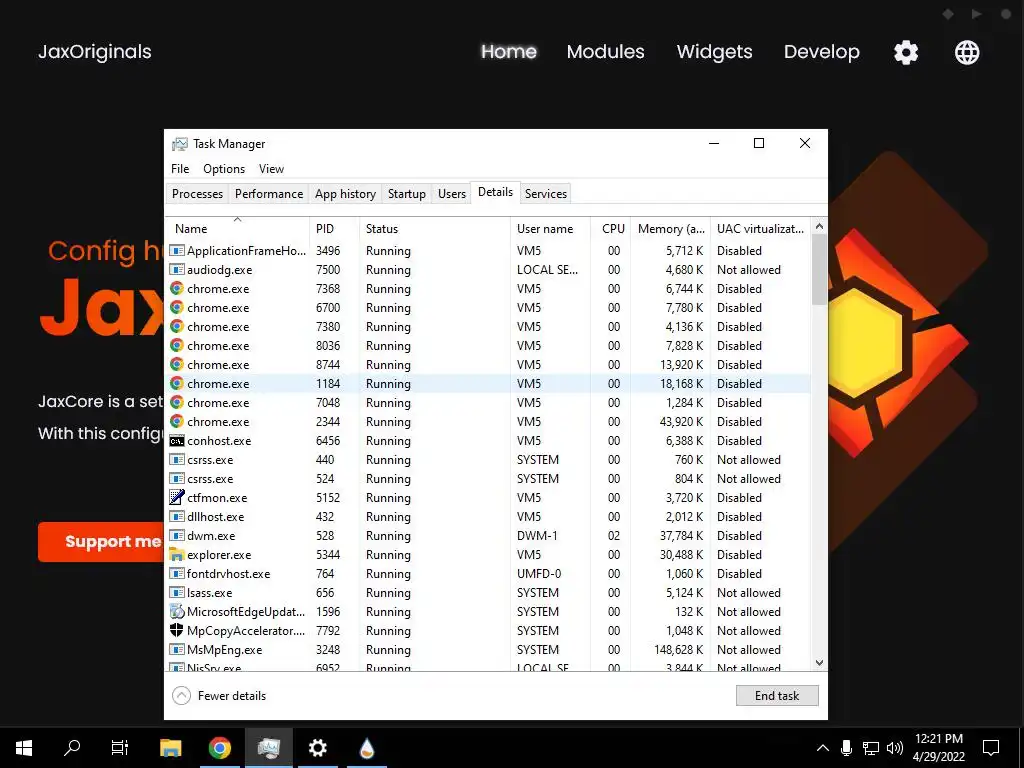Select csrss.exe row with PID 440
The image size is (1024, 768).
point(488,460)
